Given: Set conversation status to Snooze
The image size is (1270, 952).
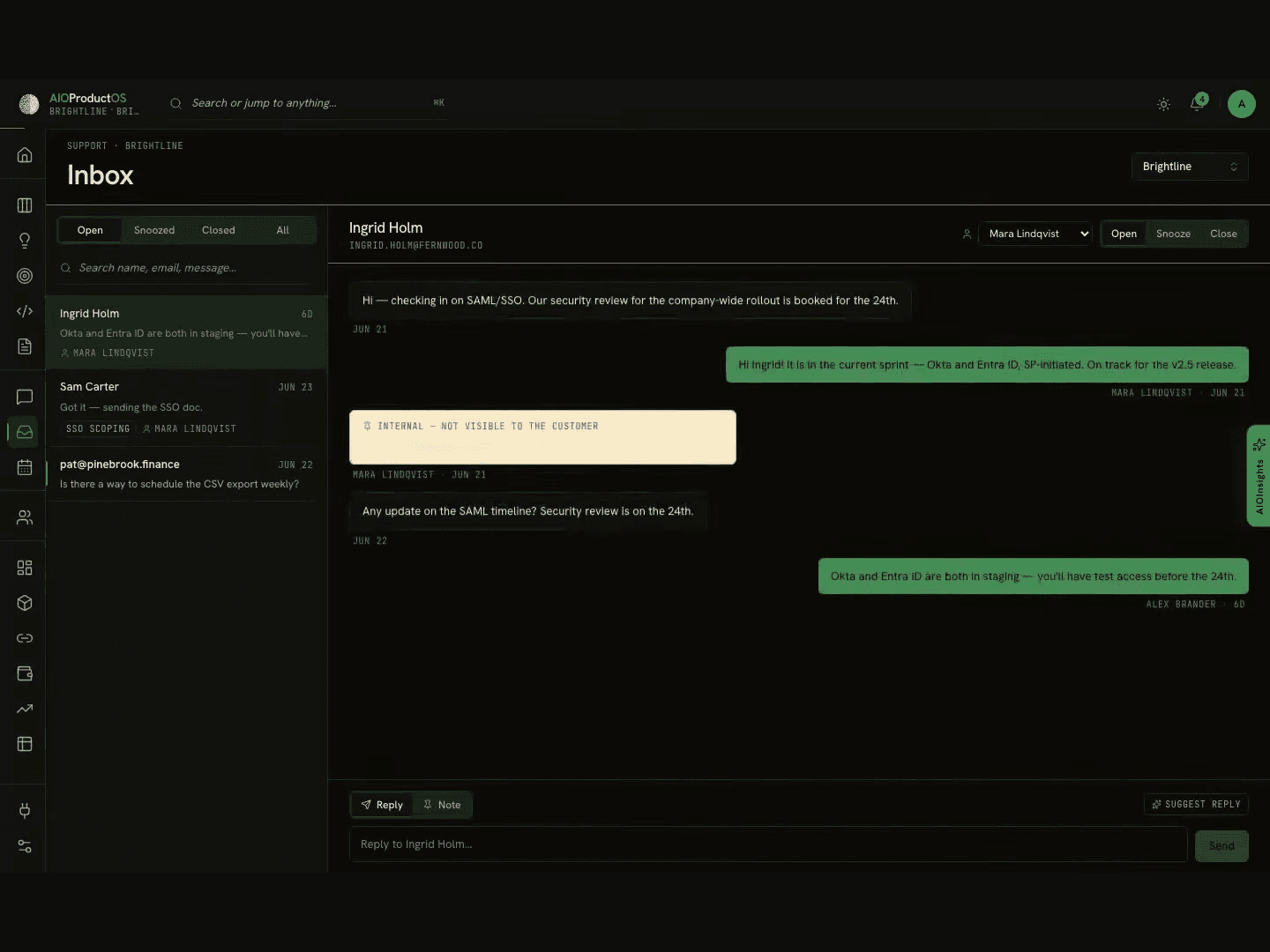Looking at the screenshot, I should click(x=1173, y=234).
